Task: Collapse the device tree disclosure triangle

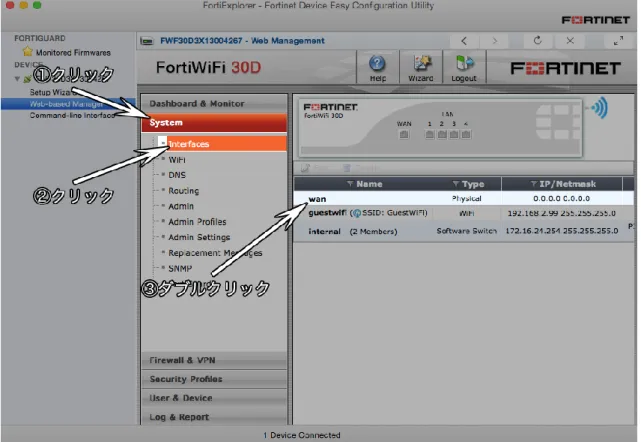Action: coord(17,79)
